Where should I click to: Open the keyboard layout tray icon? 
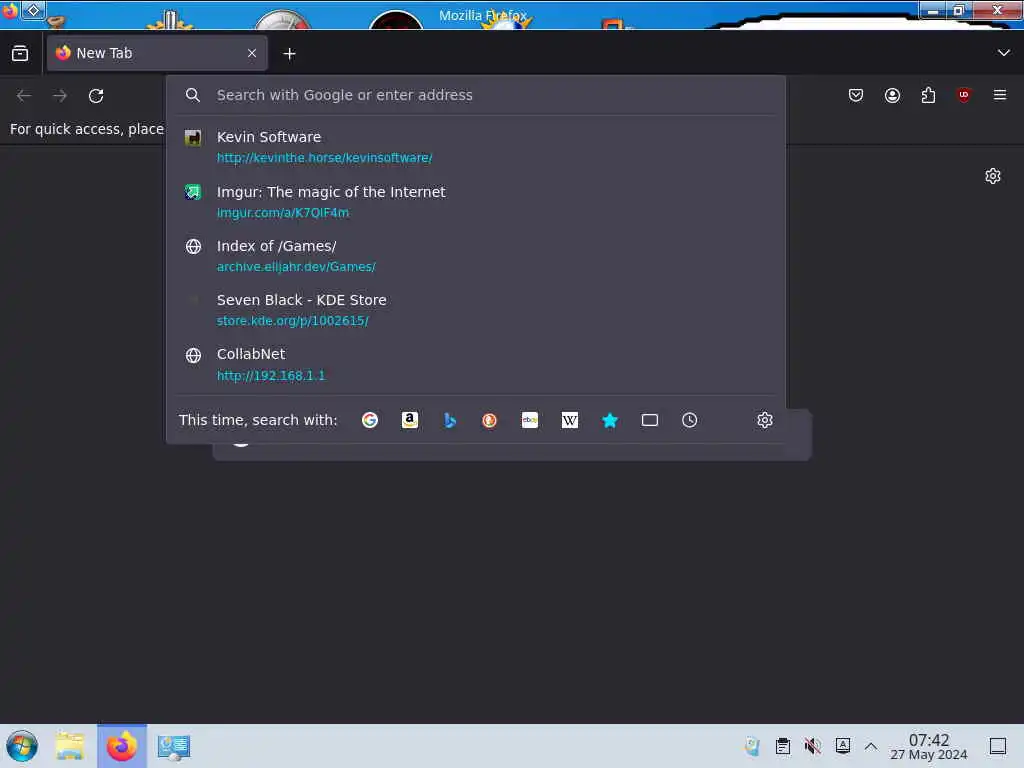pos(842,746)
